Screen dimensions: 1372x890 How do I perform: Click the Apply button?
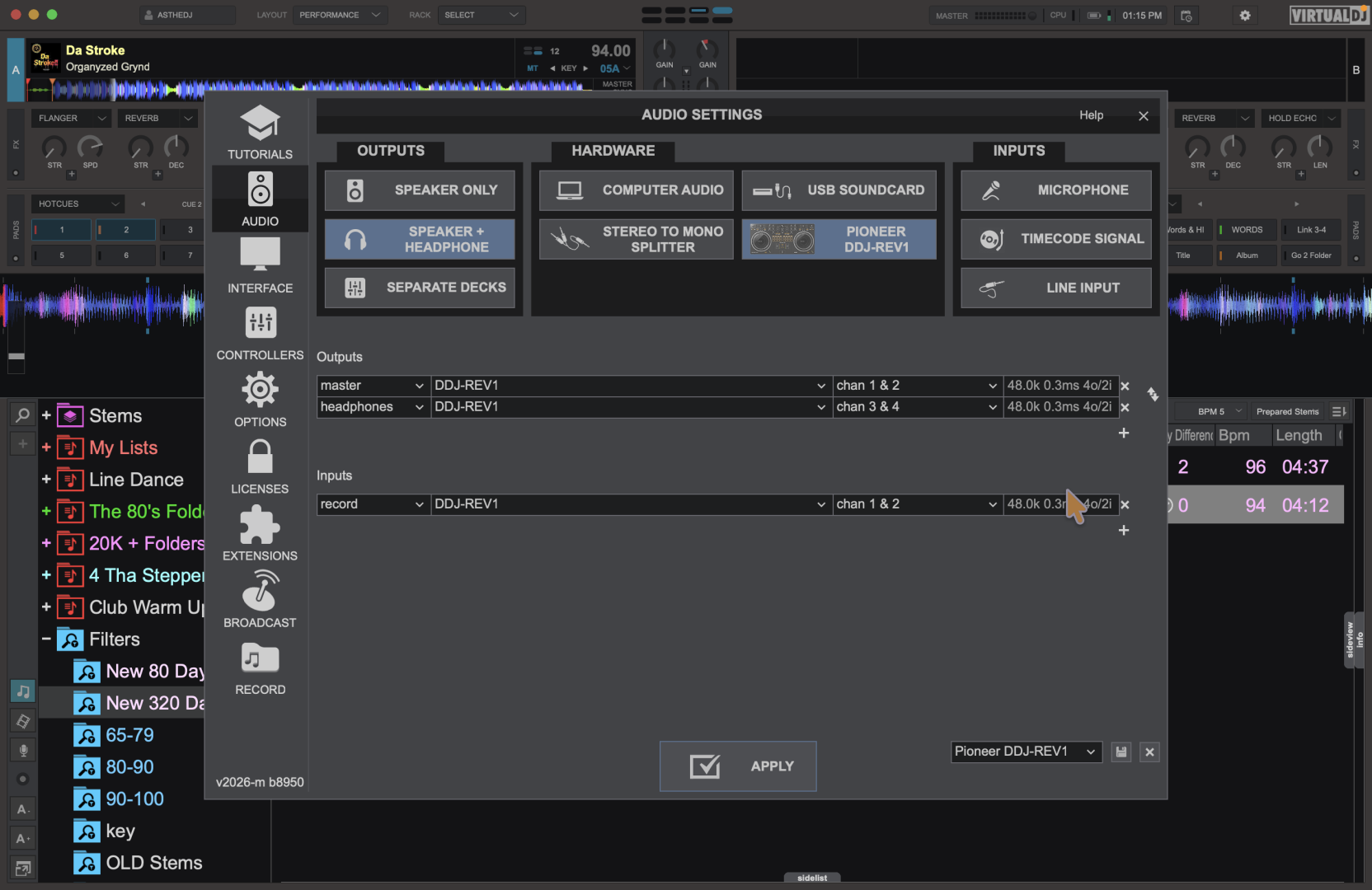pos(738,766)
